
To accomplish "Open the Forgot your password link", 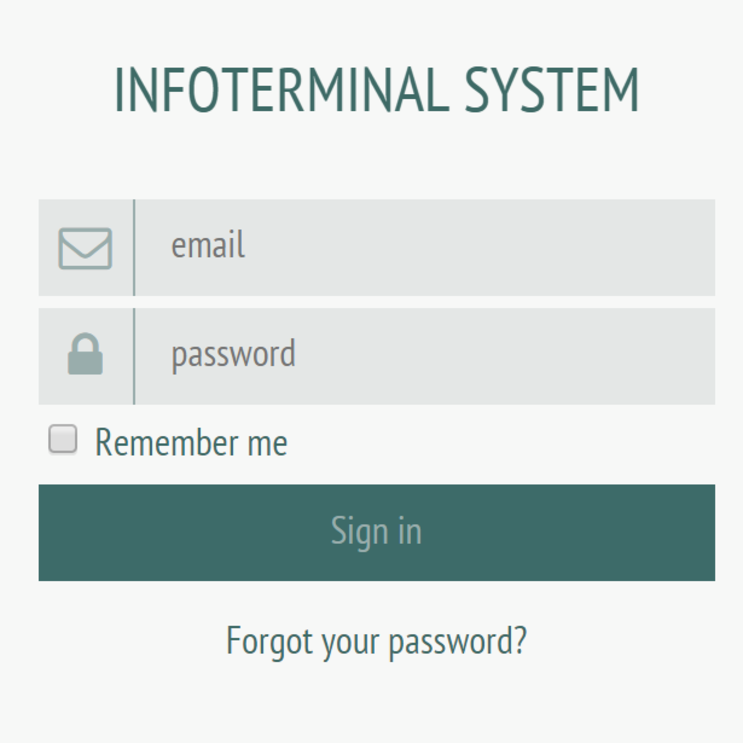I will click(x=376, y=641).
